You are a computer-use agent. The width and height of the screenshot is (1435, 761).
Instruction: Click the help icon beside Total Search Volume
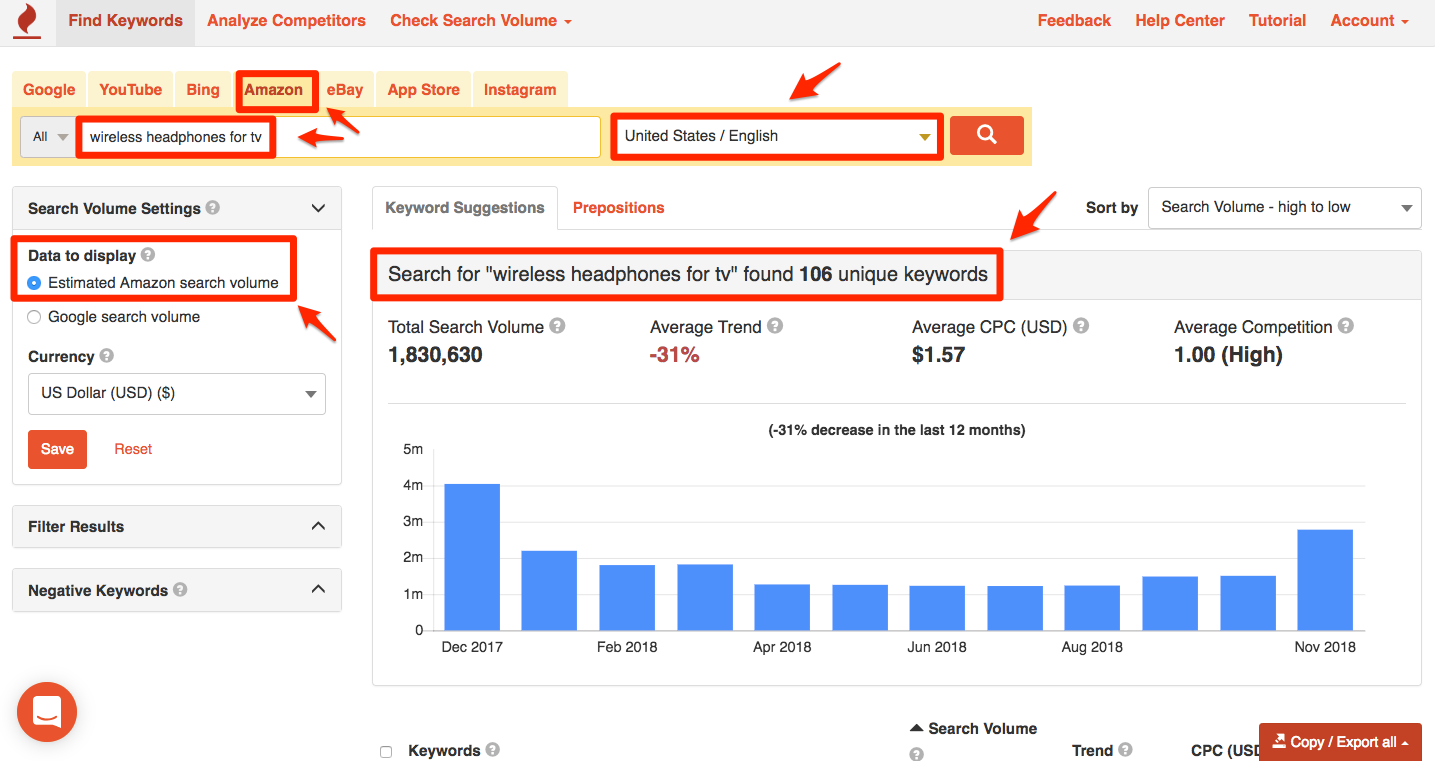557,326
